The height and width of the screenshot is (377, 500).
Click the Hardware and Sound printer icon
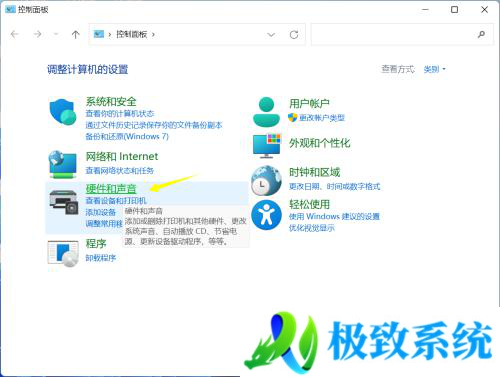[x=63, y=202]
